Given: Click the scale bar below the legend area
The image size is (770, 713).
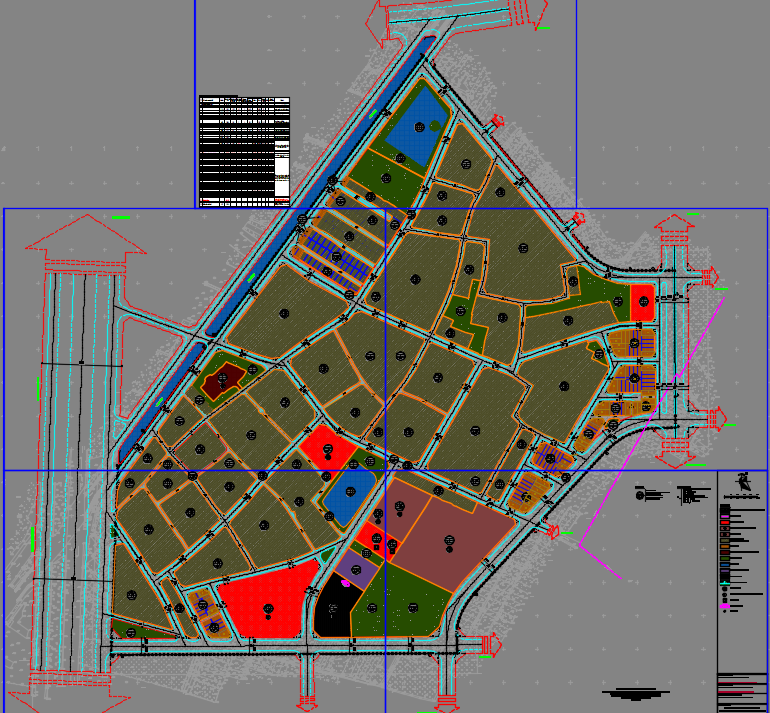Looking at the screenshot, I should coord(636,692).
